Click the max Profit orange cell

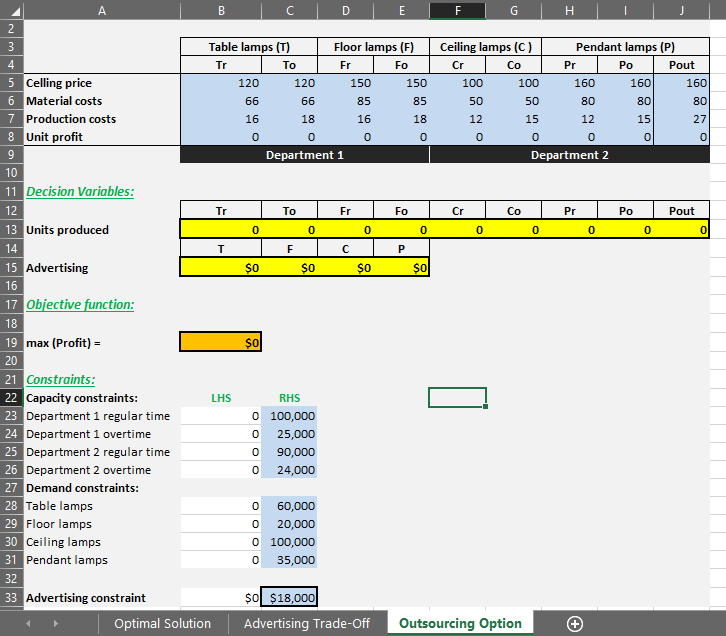221,342
